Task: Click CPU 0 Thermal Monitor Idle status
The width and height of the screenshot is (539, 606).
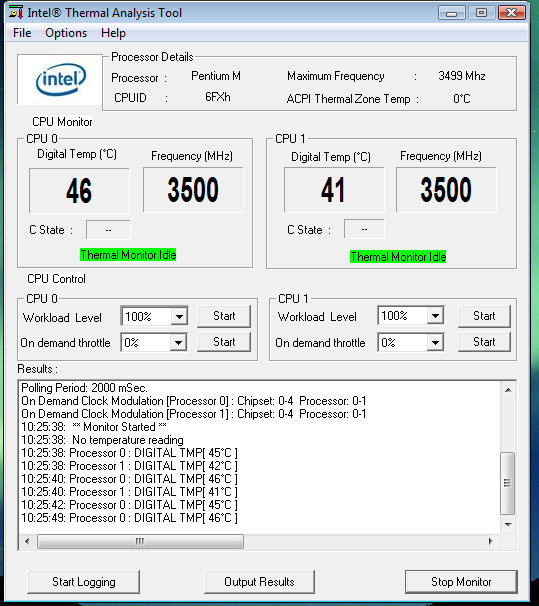Action: 128,255
